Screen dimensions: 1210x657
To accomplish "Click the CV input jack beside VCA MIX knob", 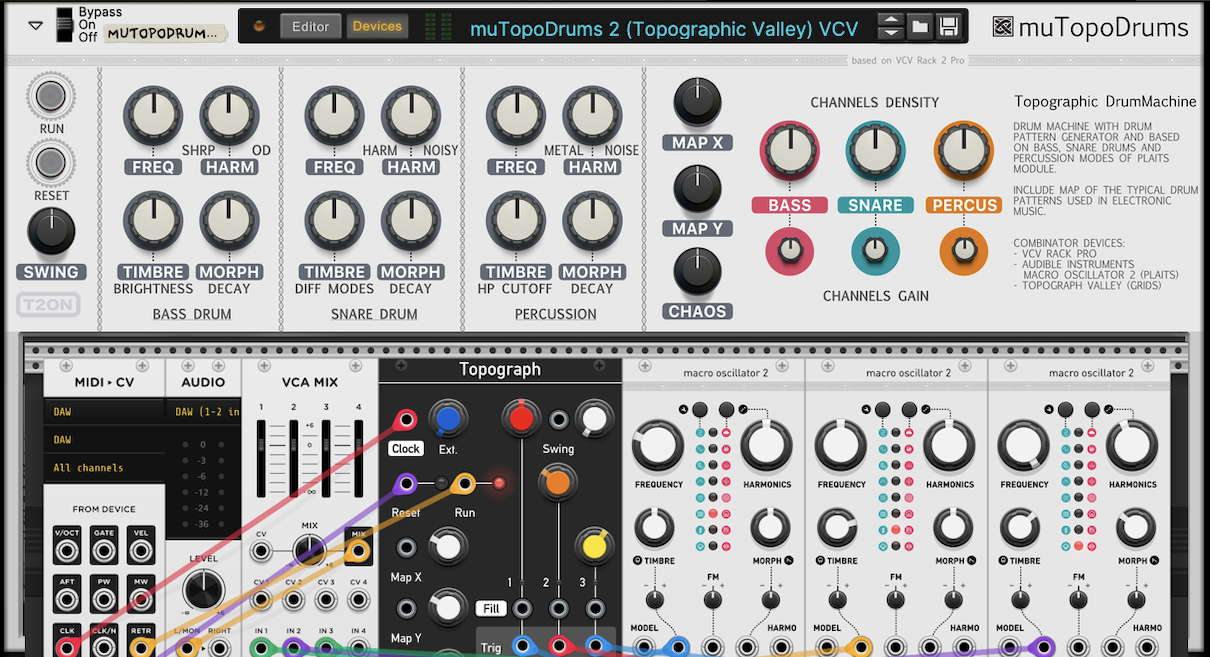I will (x=261, y=552).
